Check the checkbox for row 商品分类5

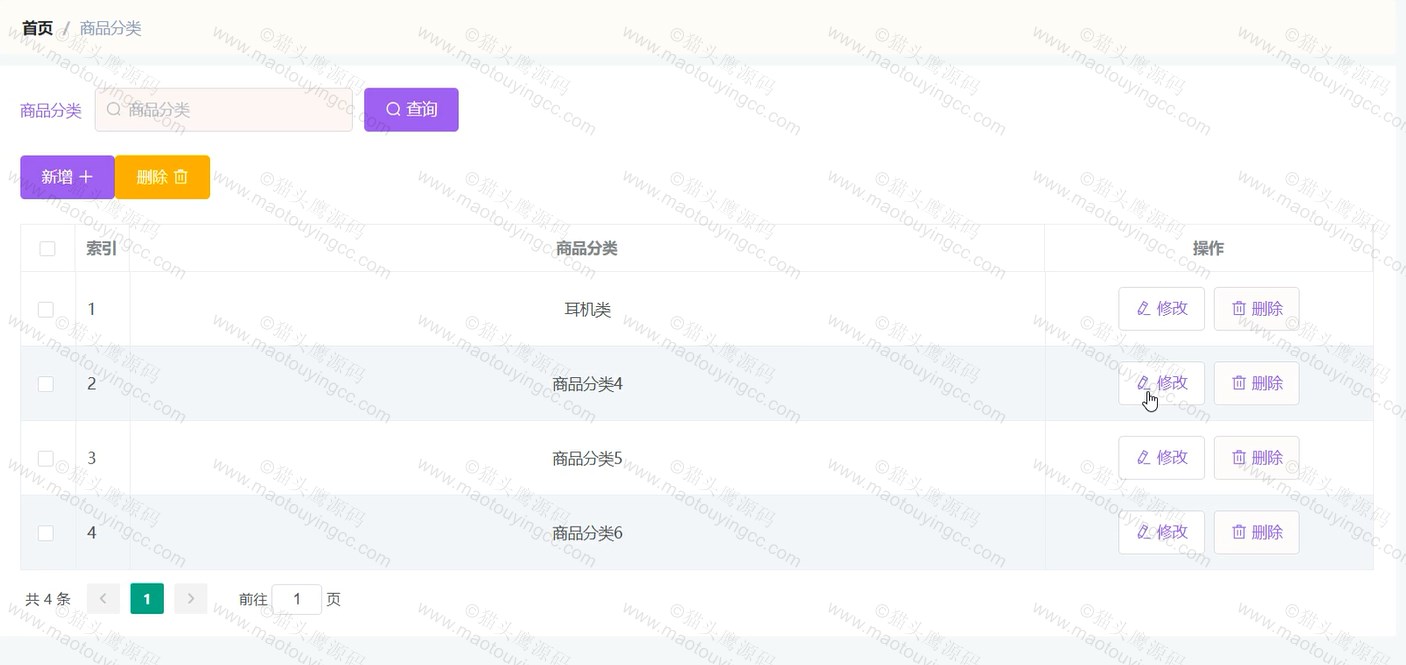pyautogui.click(x=46, y=458)
